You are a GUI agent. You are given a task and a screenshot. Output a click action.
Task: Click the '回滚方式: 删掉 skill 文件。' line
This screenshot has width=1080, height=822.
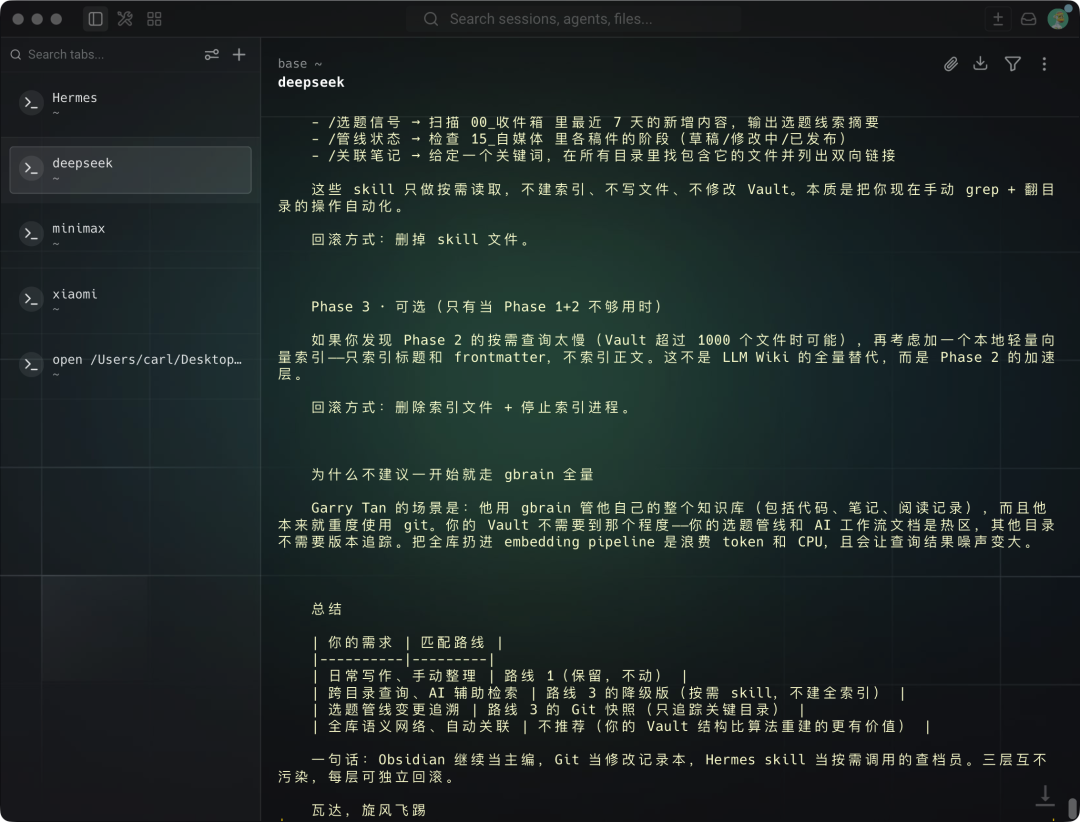[x=420, y=240]
